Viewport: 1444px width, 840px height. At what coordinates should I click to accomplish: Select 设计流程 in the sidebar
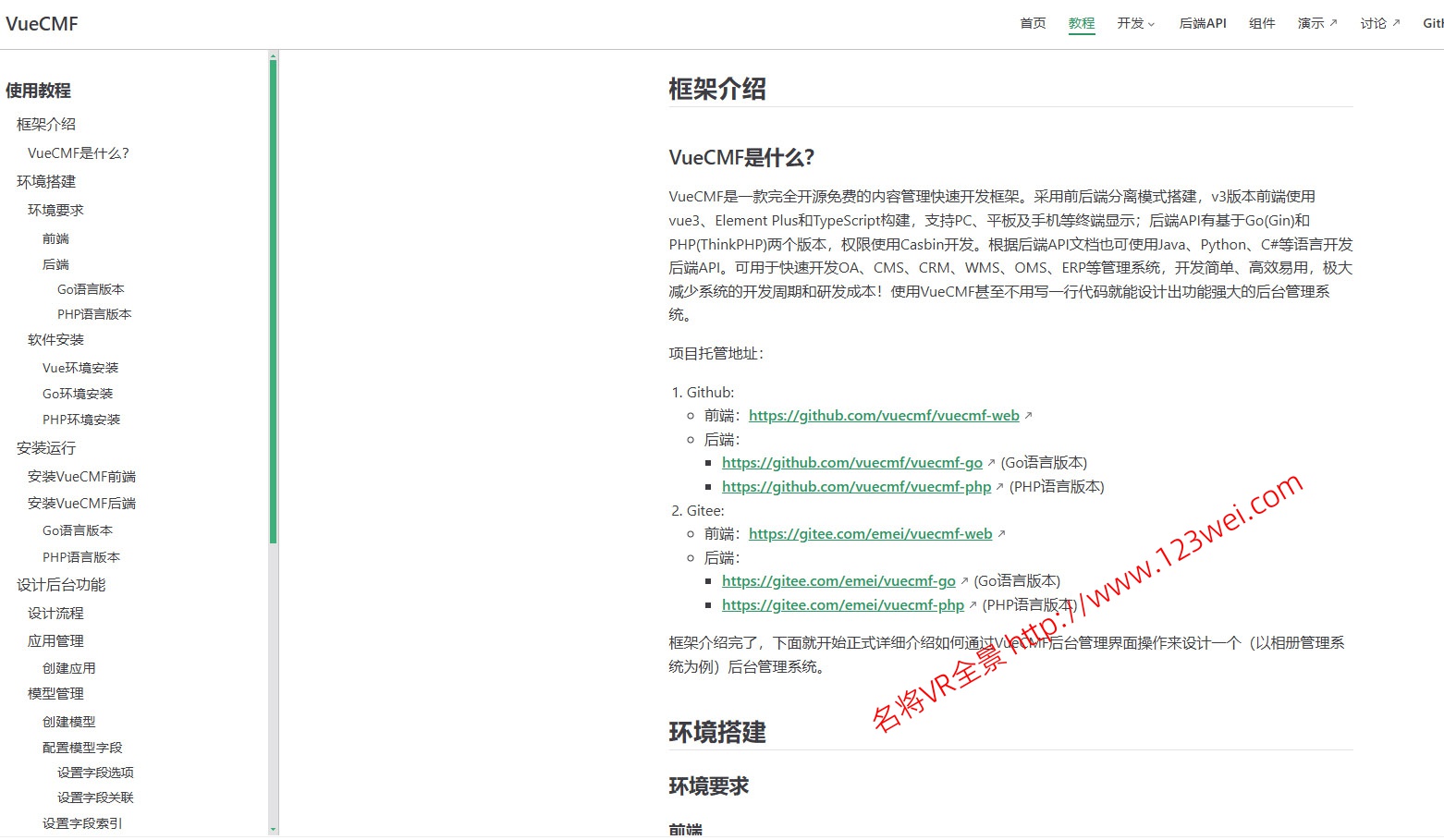(55, 613)
